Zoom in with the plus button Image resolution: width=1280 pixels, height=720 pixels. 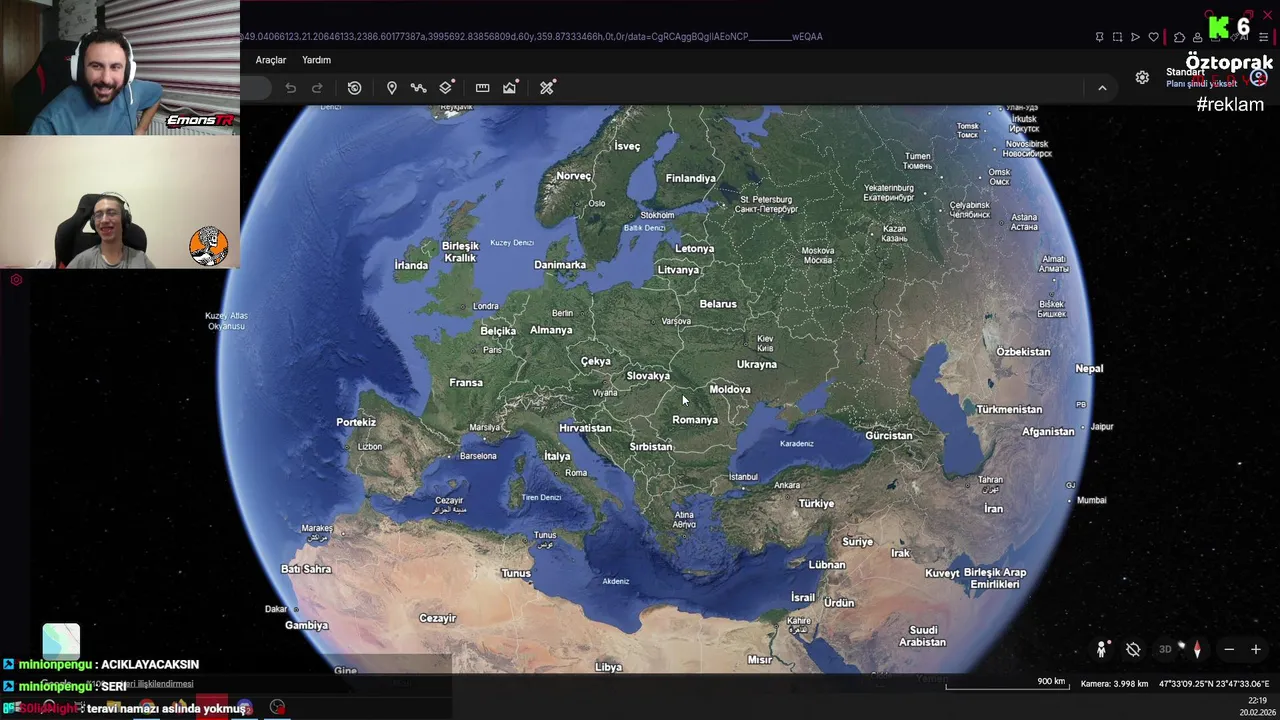1256,650
